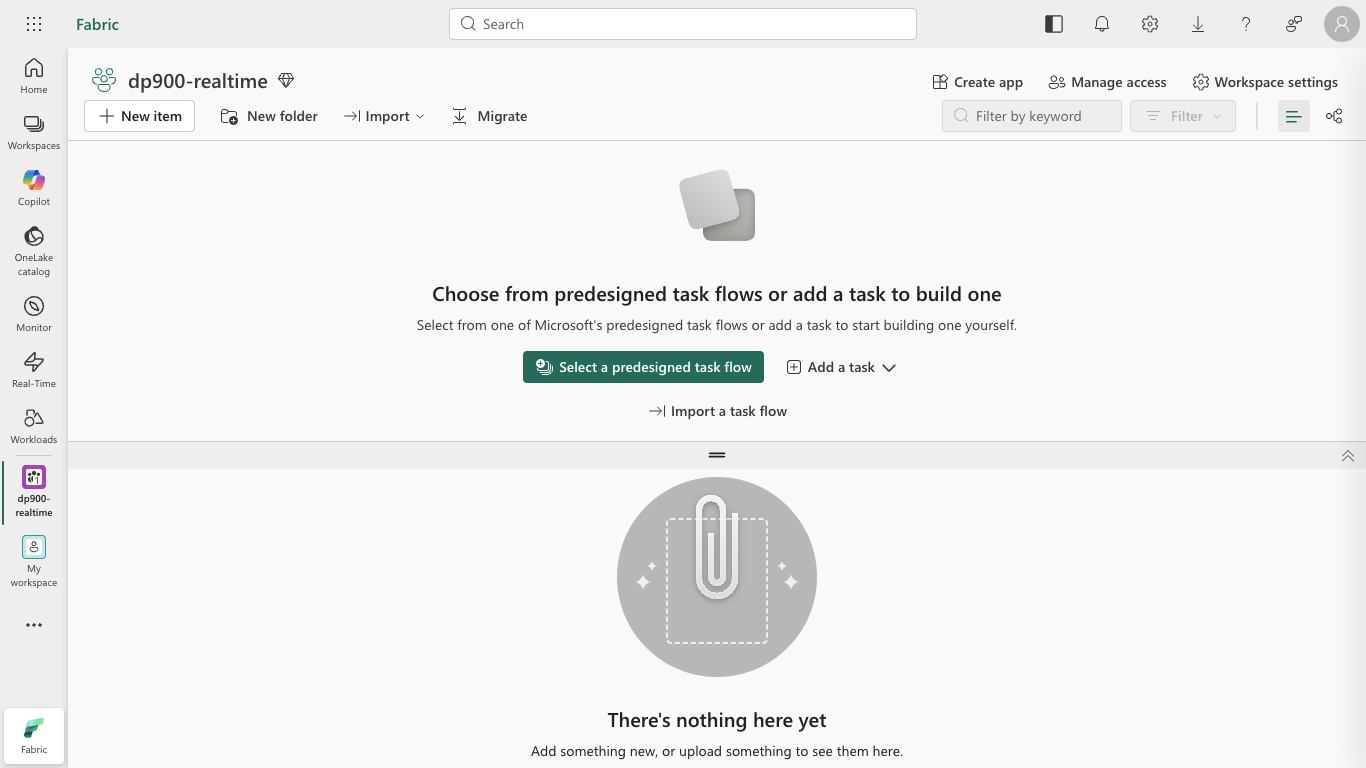The image size is (1366, 768).
Task: Click the Migrate button
Action: [489, 116]
